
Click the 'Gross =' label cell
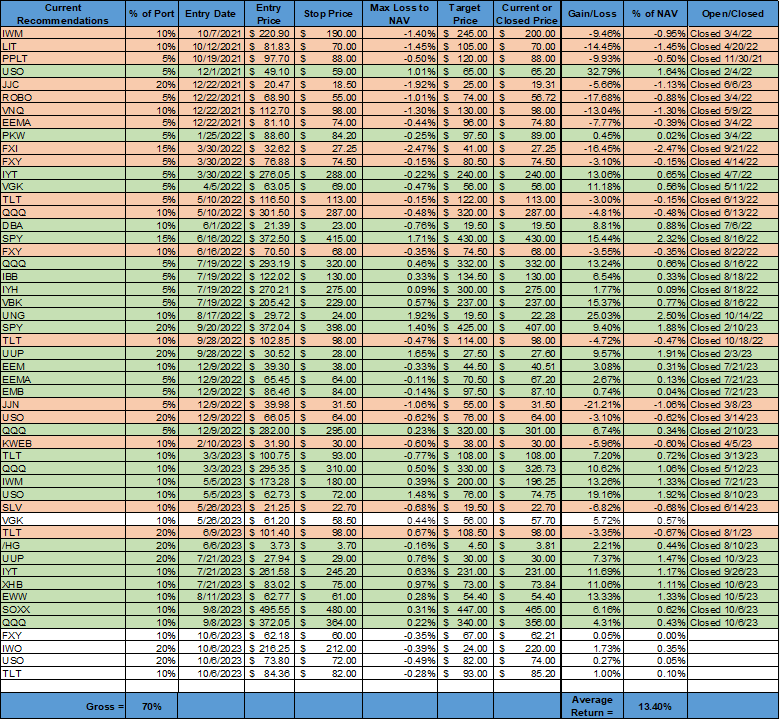[63, 707]
